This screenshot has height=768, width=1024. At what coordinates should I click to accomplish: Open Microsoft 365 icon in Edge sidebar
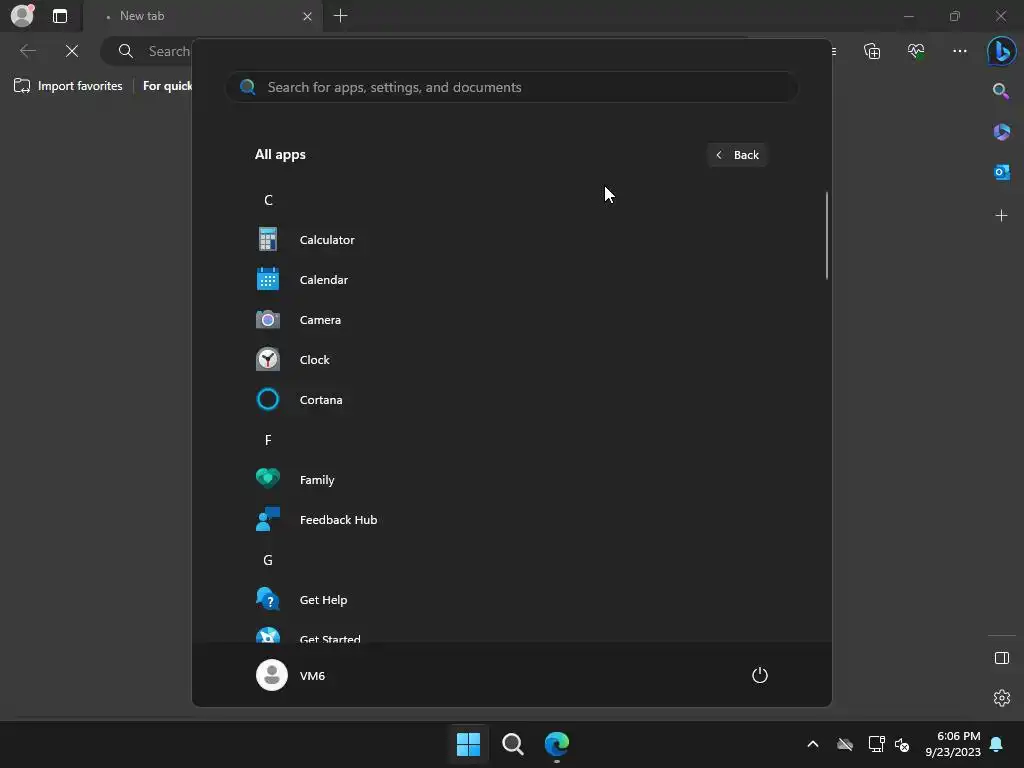coord(1001,132)
